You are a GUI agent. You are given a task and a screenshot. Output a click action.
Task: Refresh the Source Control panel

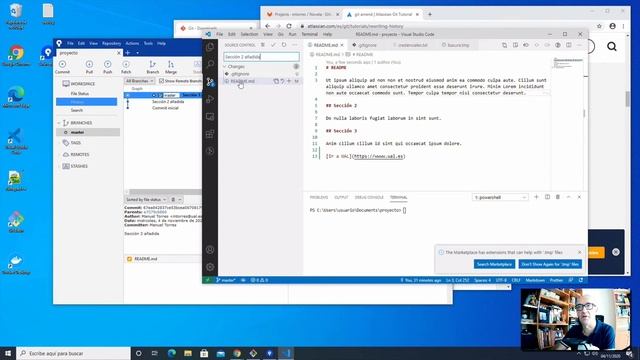pyautogui.click(x=284, y=45)
